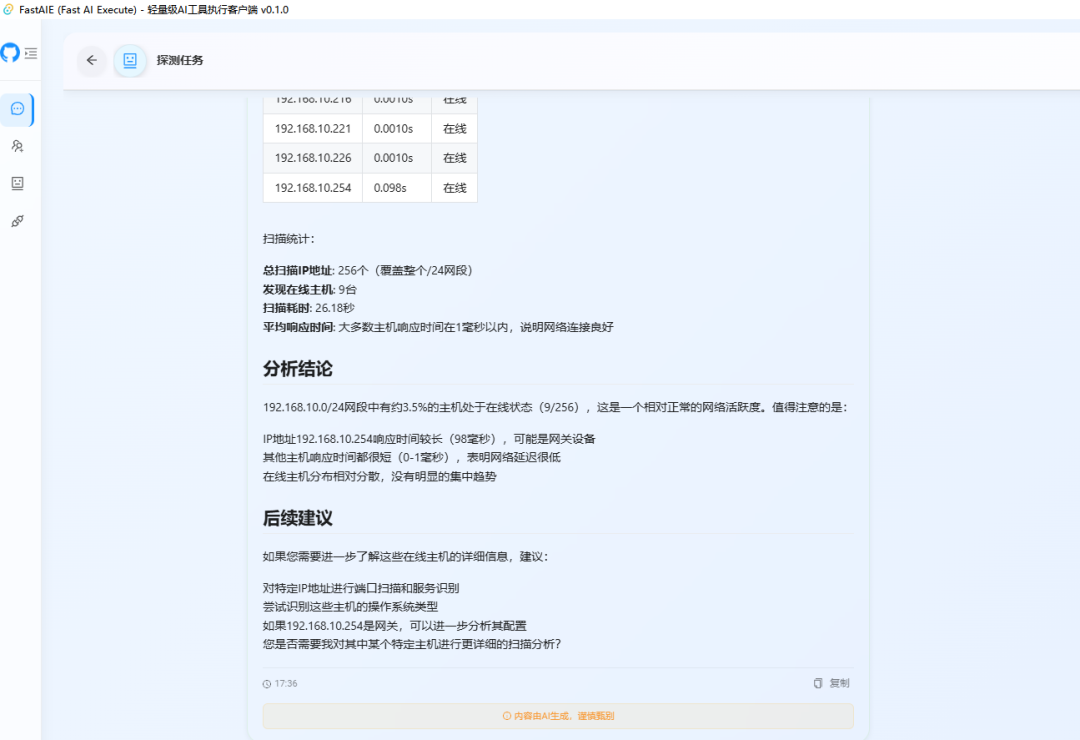Open the GitHub logo link

10,52
